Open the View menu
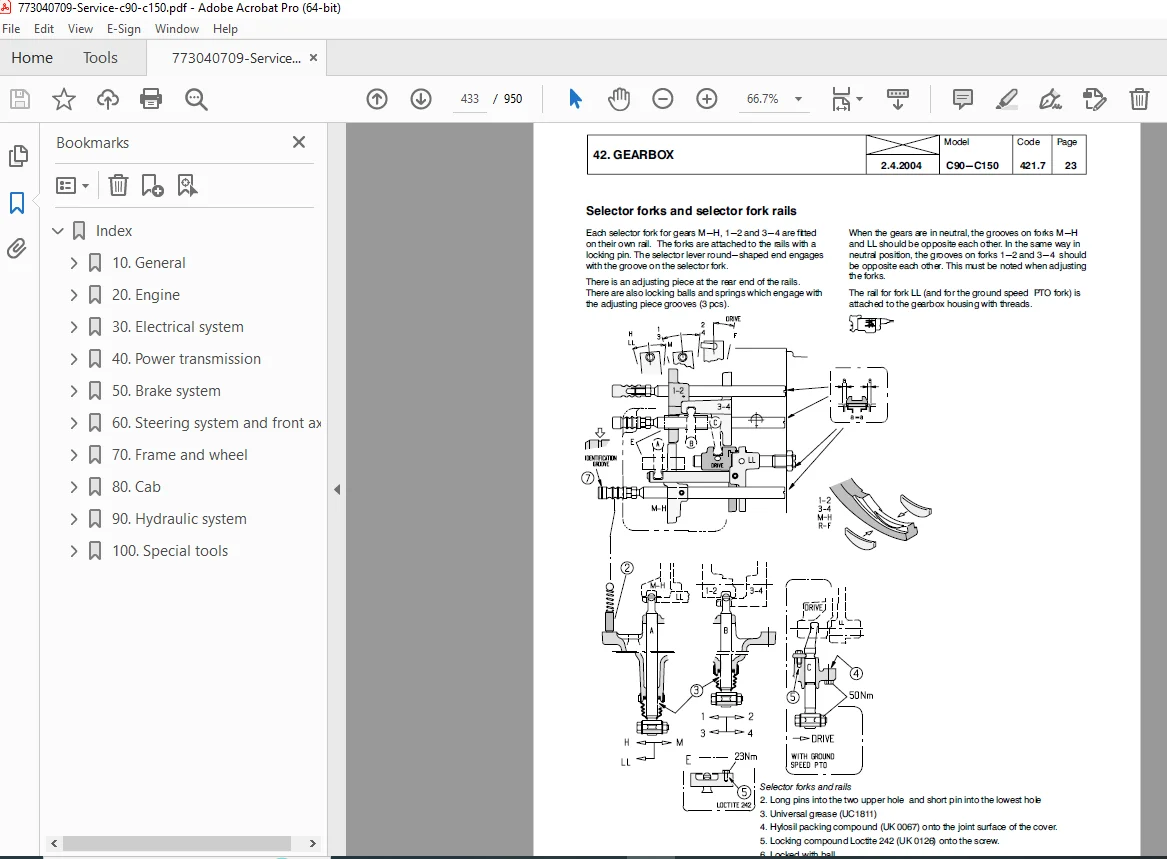The image size is (1167, 859). (x=80, y=29)
